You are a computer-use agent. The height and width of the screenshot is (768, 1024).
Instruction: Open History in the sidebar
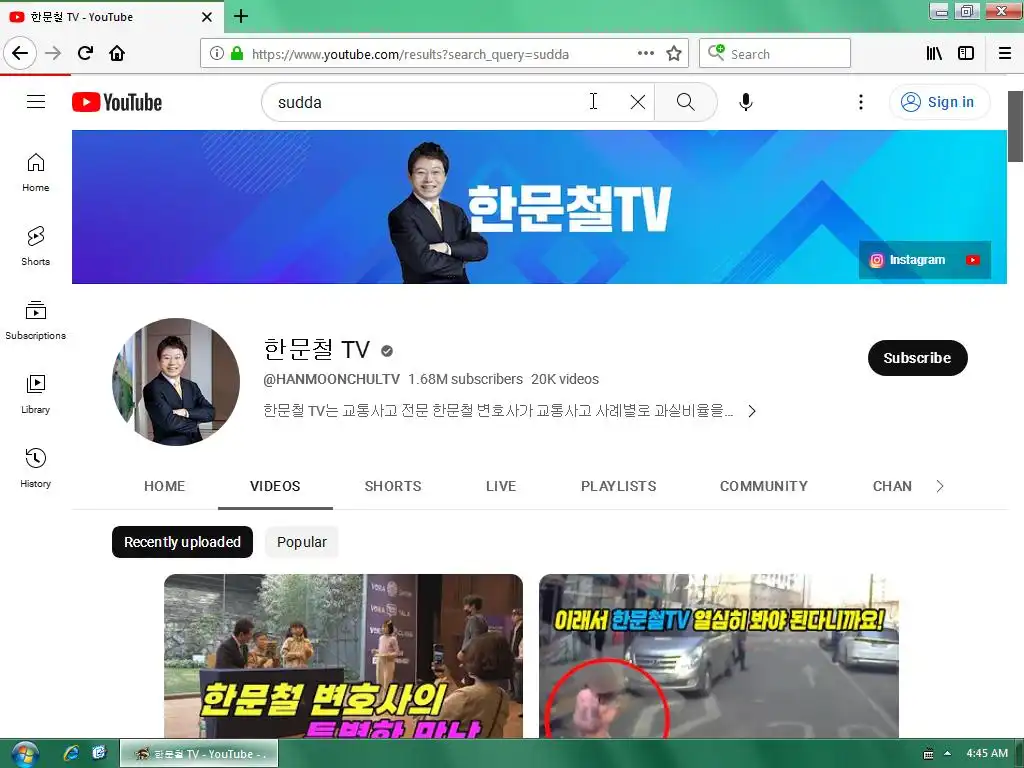click(36, 468)
